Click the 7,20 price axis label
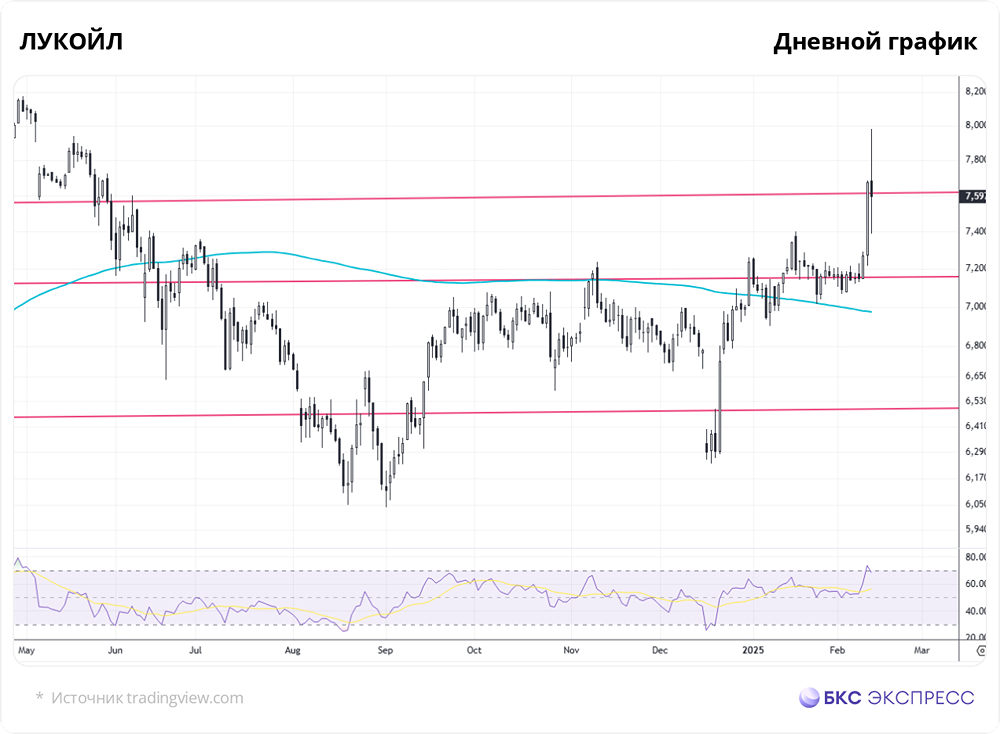 tap(975, 268)
